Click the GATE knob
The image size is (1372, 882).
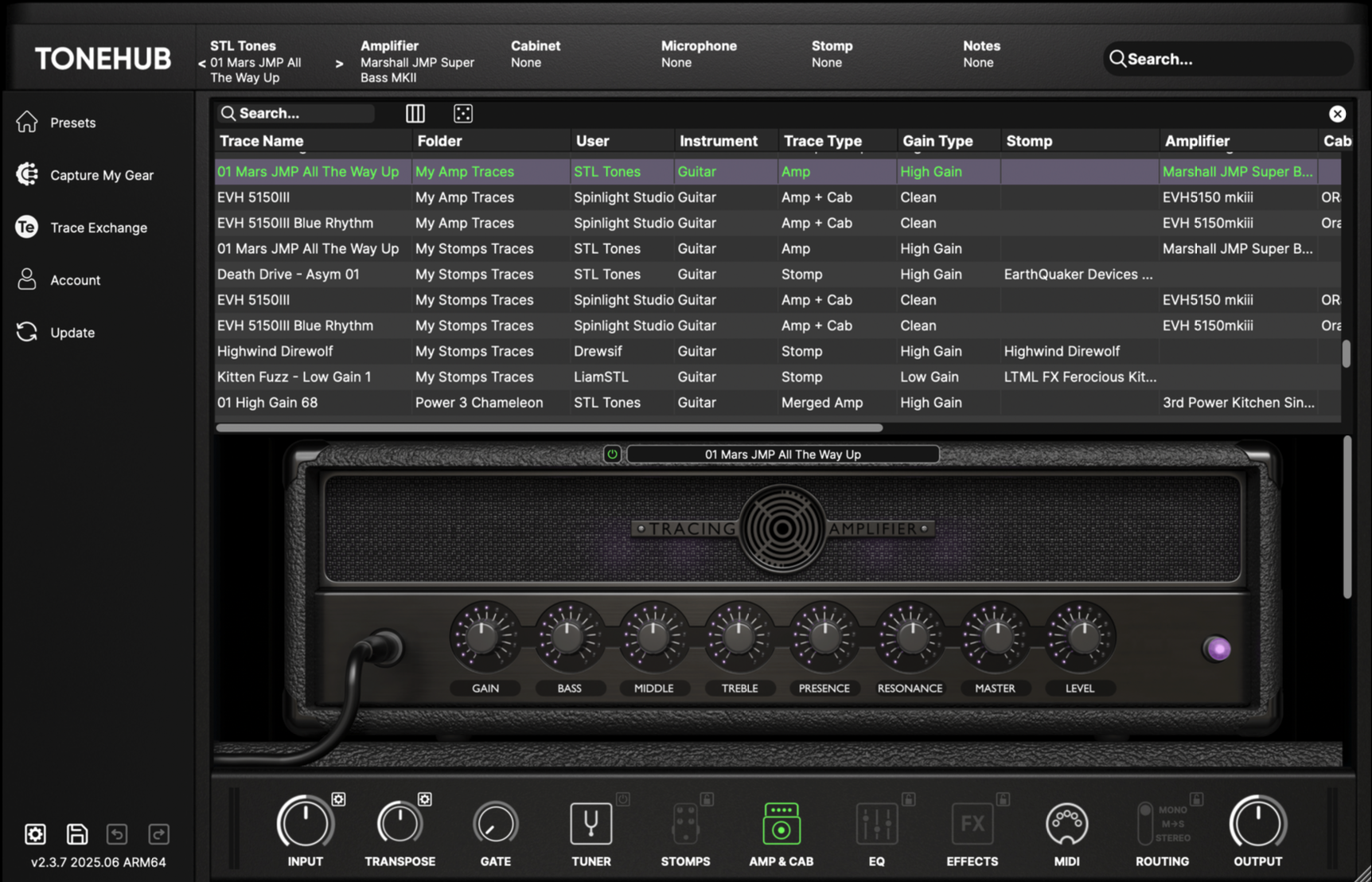click(495, 823)
